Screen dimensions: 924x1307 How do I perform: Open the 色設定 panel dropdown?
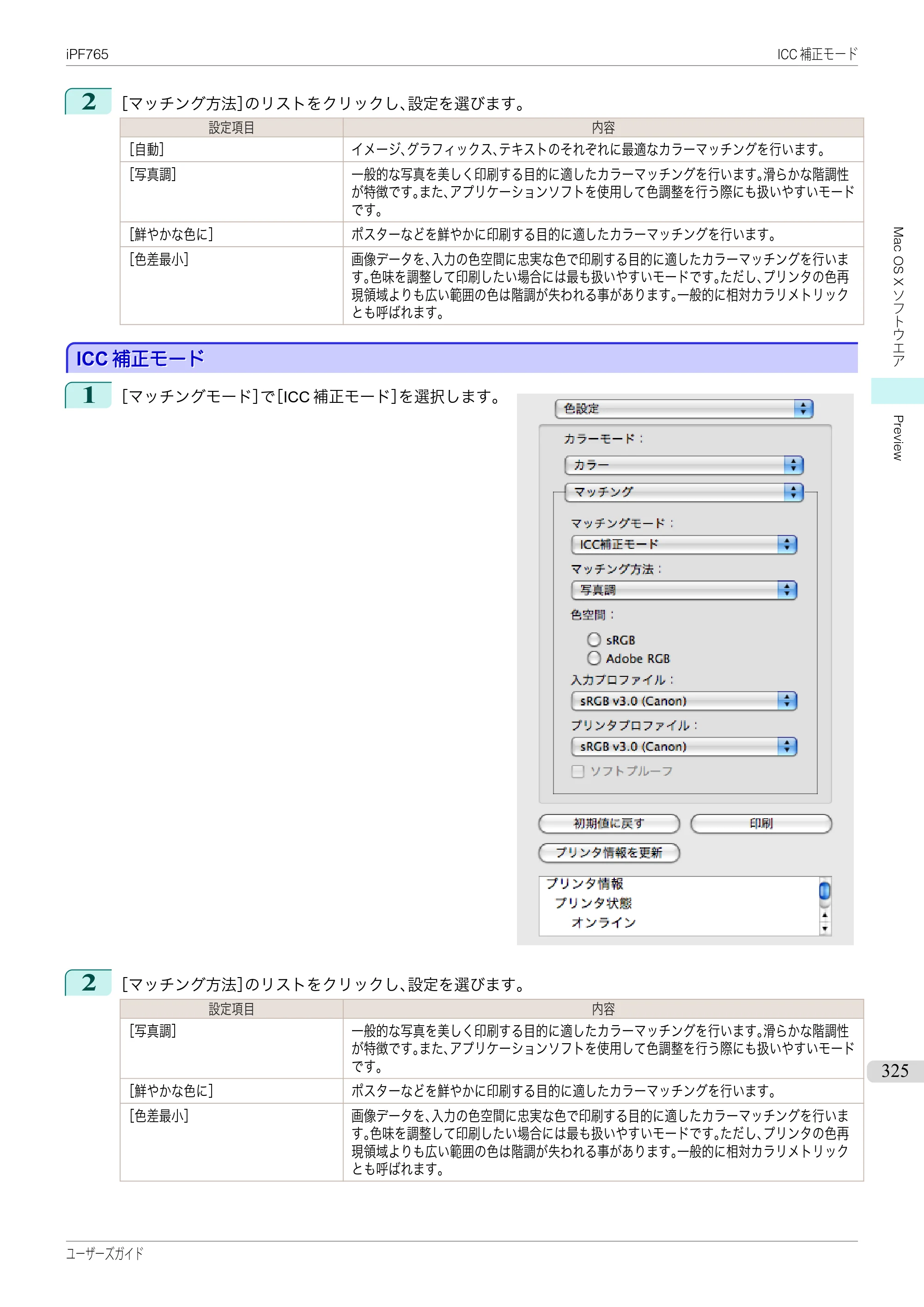coord(684,409)
